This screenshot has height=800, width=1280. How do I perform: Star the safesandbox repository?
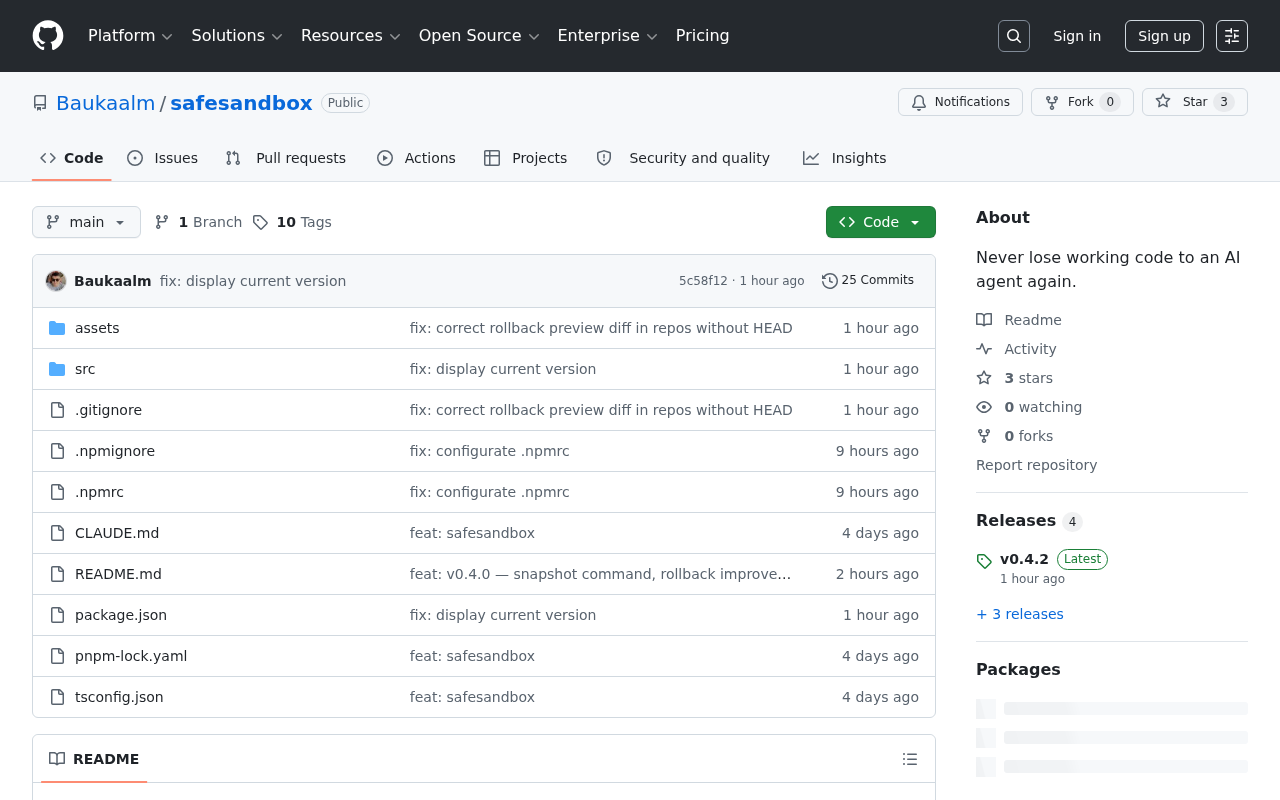tap(1195, 102)
